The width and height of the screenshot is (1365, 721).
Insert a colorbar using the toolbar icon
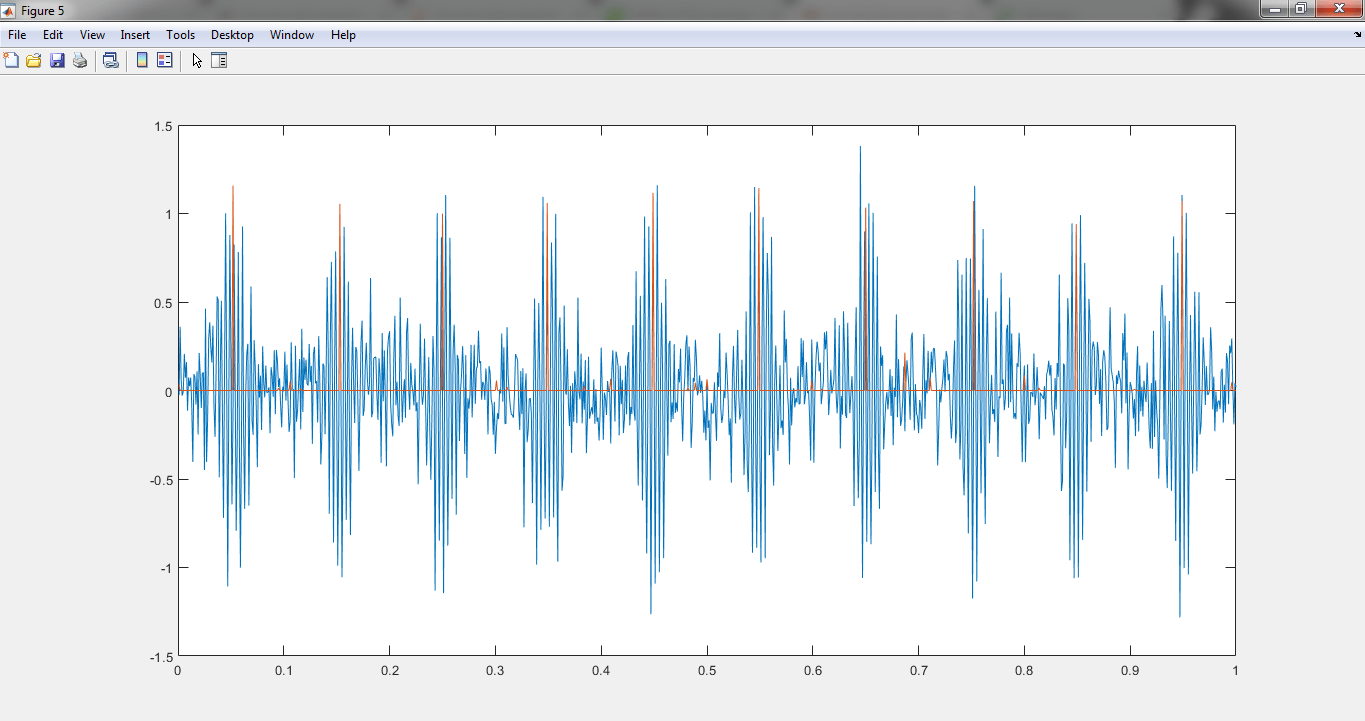coord(142,60)
